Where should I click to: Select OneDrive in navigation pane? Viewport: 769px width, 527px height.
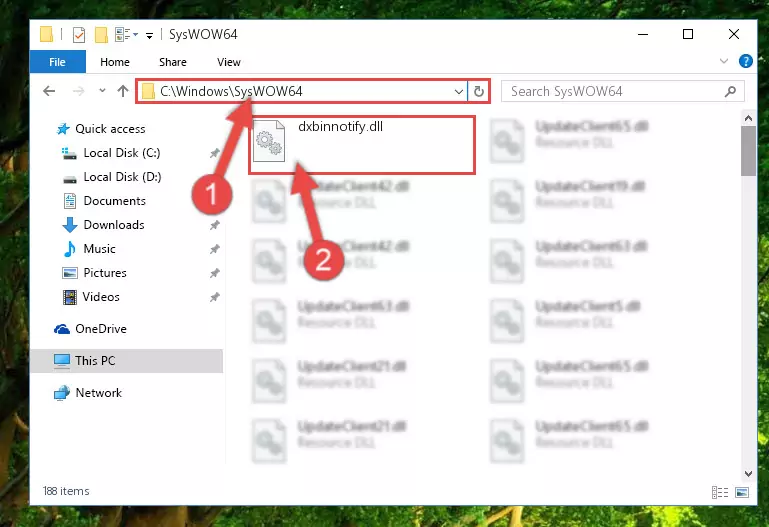coord(101,328)
